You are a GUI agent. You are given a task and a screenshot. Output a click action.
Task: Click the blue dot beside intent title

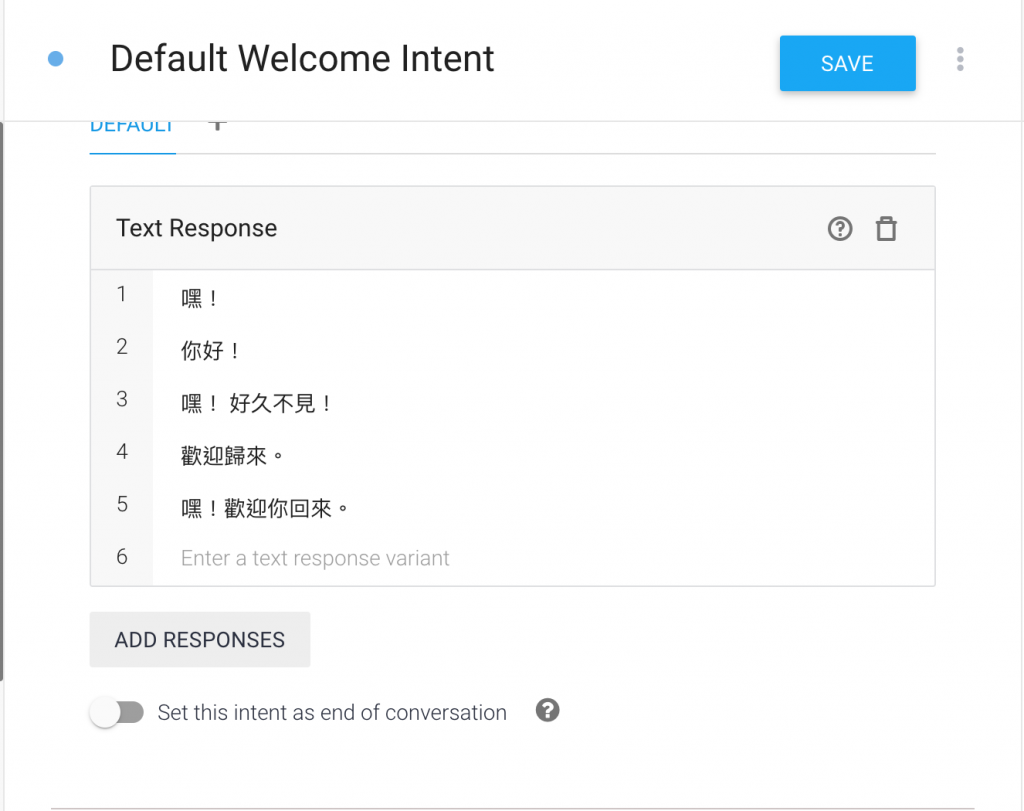click(x=56, y=59)
